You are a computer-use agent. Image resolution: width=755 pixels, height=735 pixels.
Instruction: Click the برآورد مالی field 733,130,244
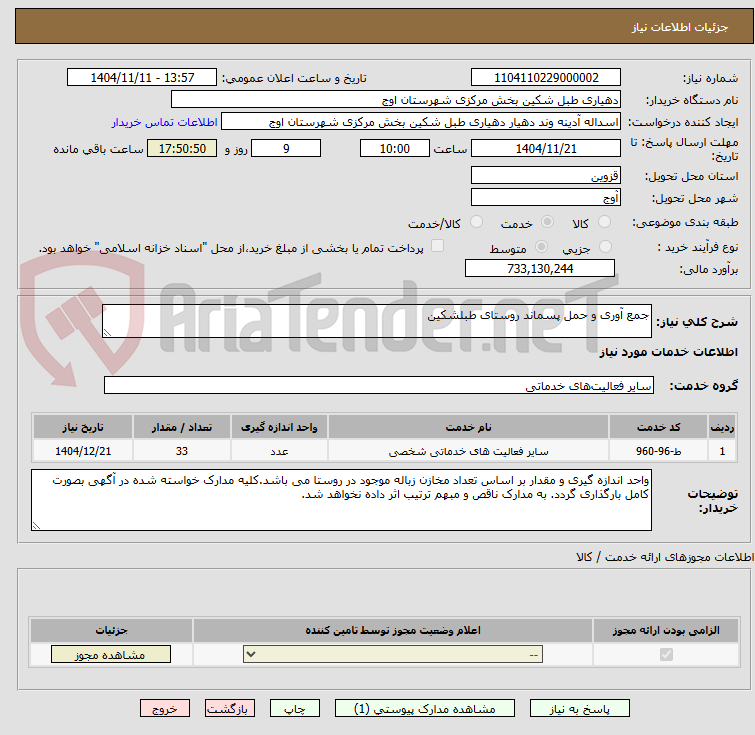(540, 268)
